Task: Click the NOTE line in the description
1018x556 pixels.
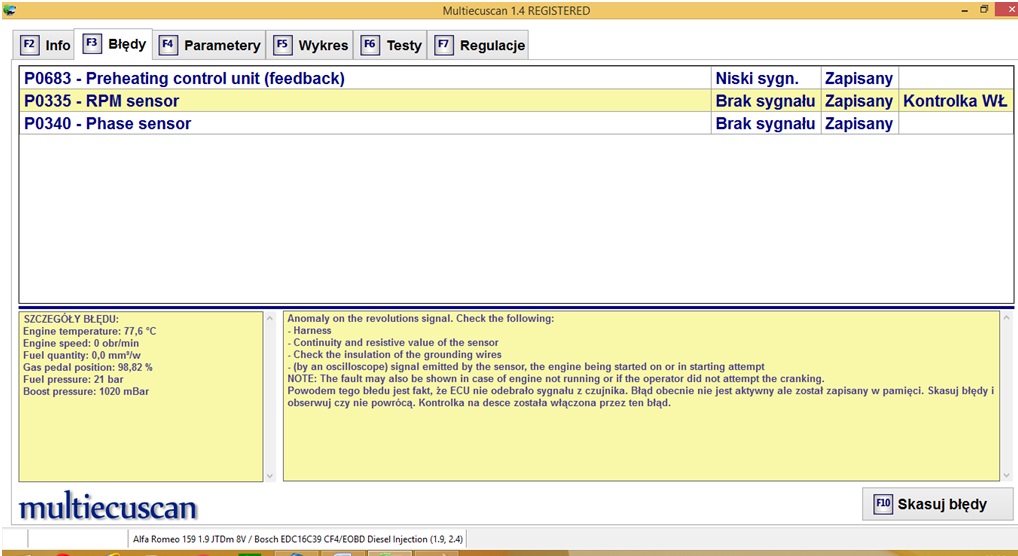Action: pyautogui.click(x=556, y=379)
